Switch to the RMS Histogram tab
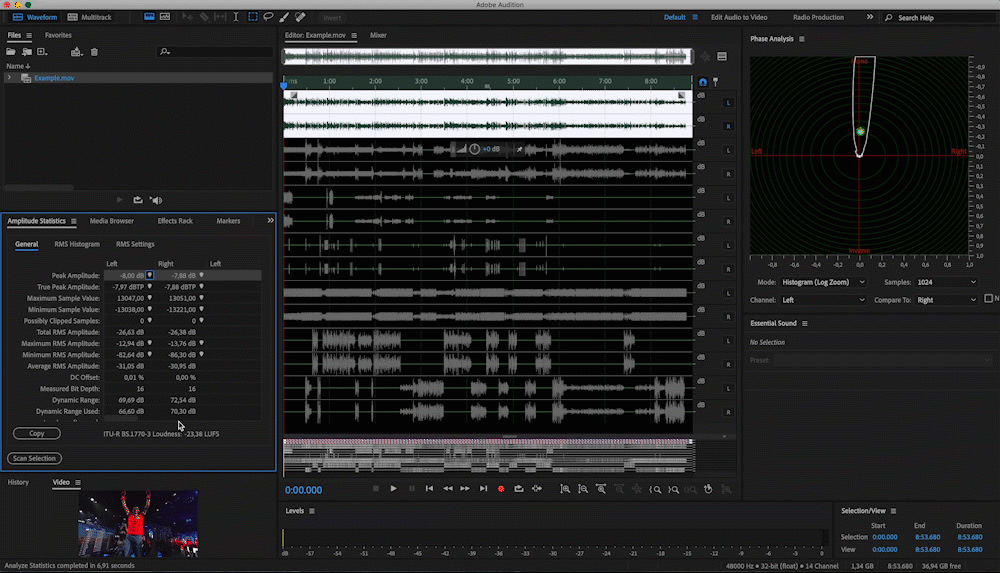The image size is (1000, 573). coord(77,244)
